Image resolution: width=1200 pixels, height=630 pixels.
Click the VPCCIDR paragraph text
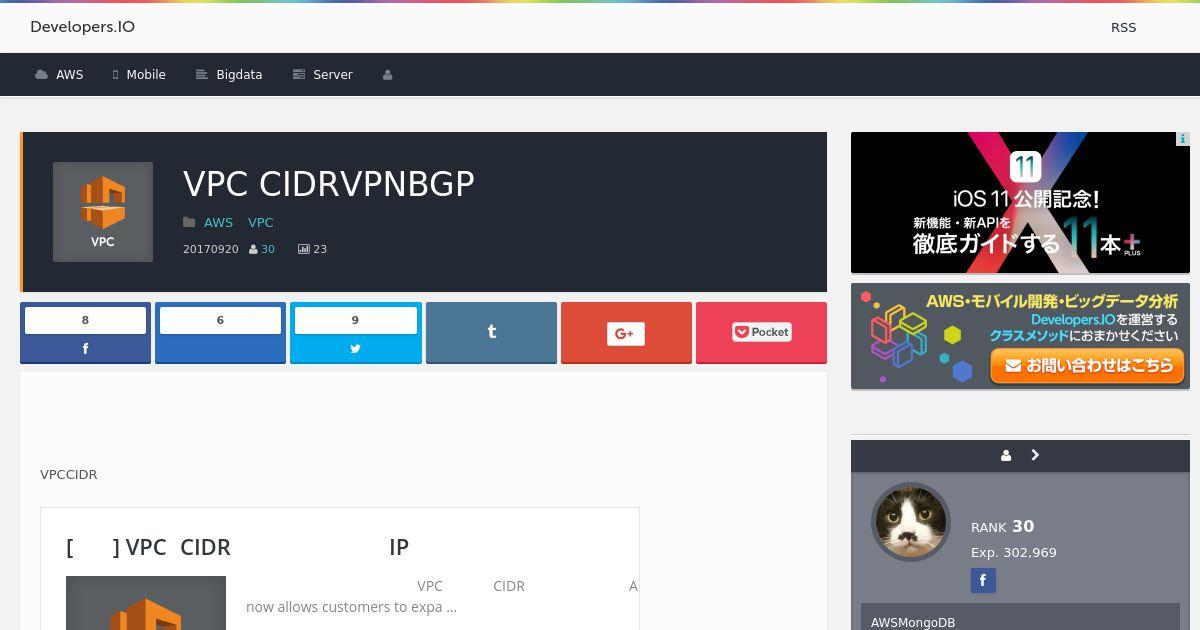(x=69, y=475)
